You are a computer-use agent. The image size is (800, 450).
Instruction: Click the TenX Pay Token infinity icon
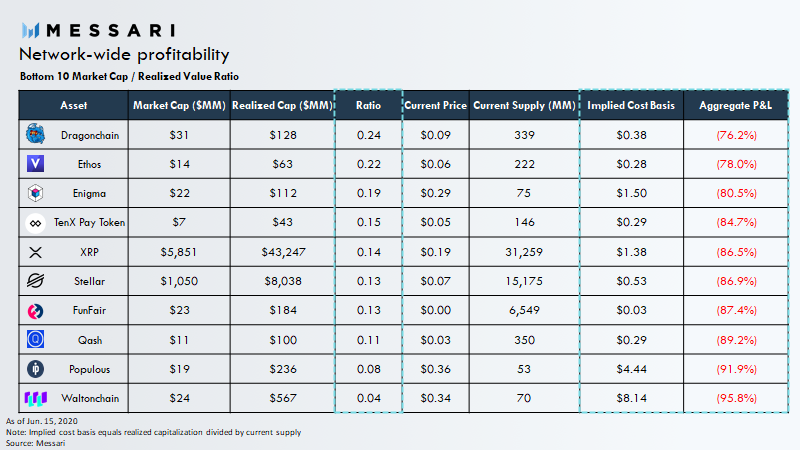[35, 223]
